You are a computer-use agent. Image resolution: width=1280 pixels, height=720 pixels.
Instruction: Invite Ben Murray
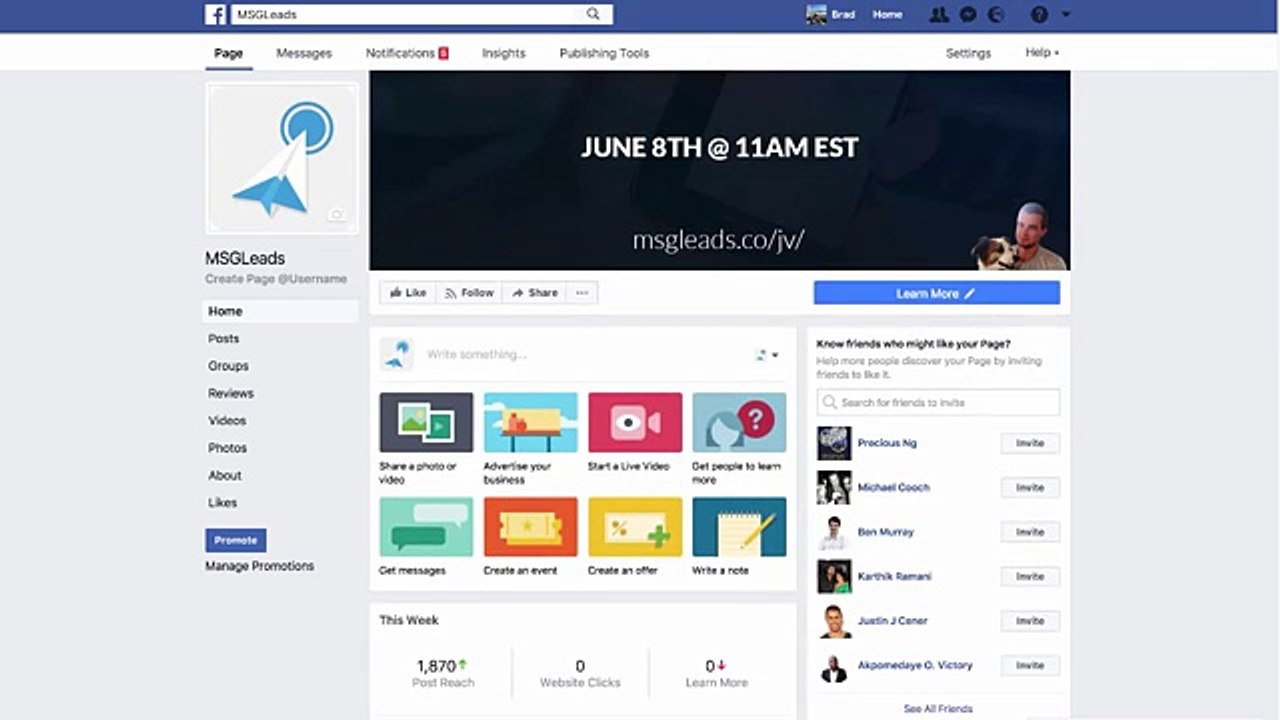1030,532
